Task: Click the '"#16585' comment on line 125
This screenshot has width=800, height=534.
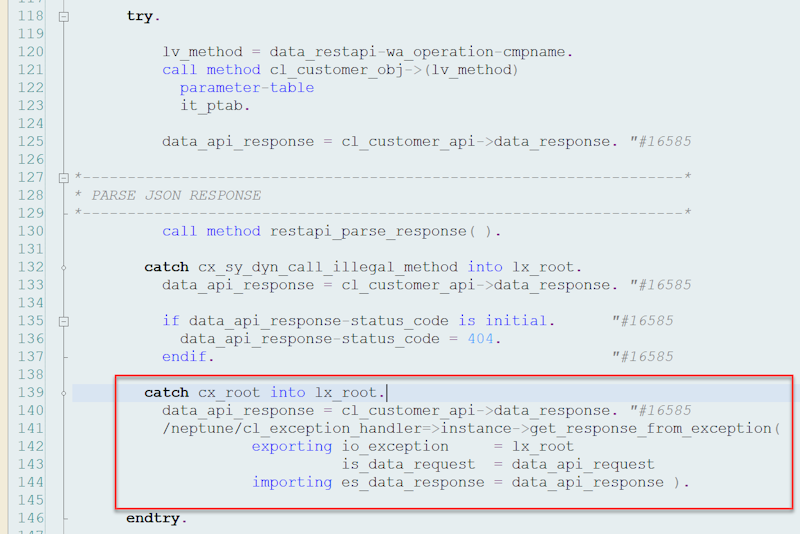Action: pos(661,141)
